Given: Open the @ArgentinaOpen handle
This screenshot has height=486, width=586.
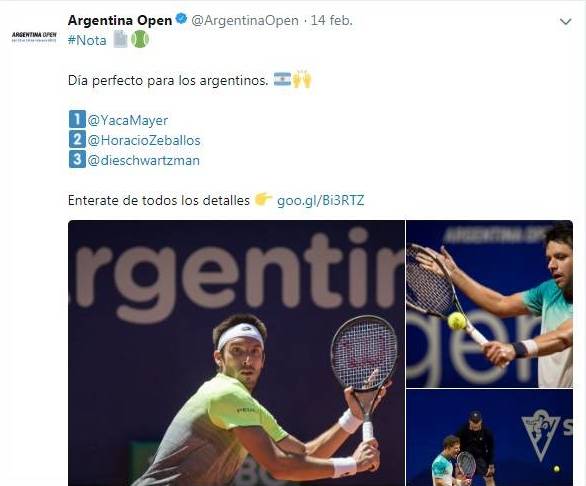Looking at the screenshot, I should tap(245, 21).
